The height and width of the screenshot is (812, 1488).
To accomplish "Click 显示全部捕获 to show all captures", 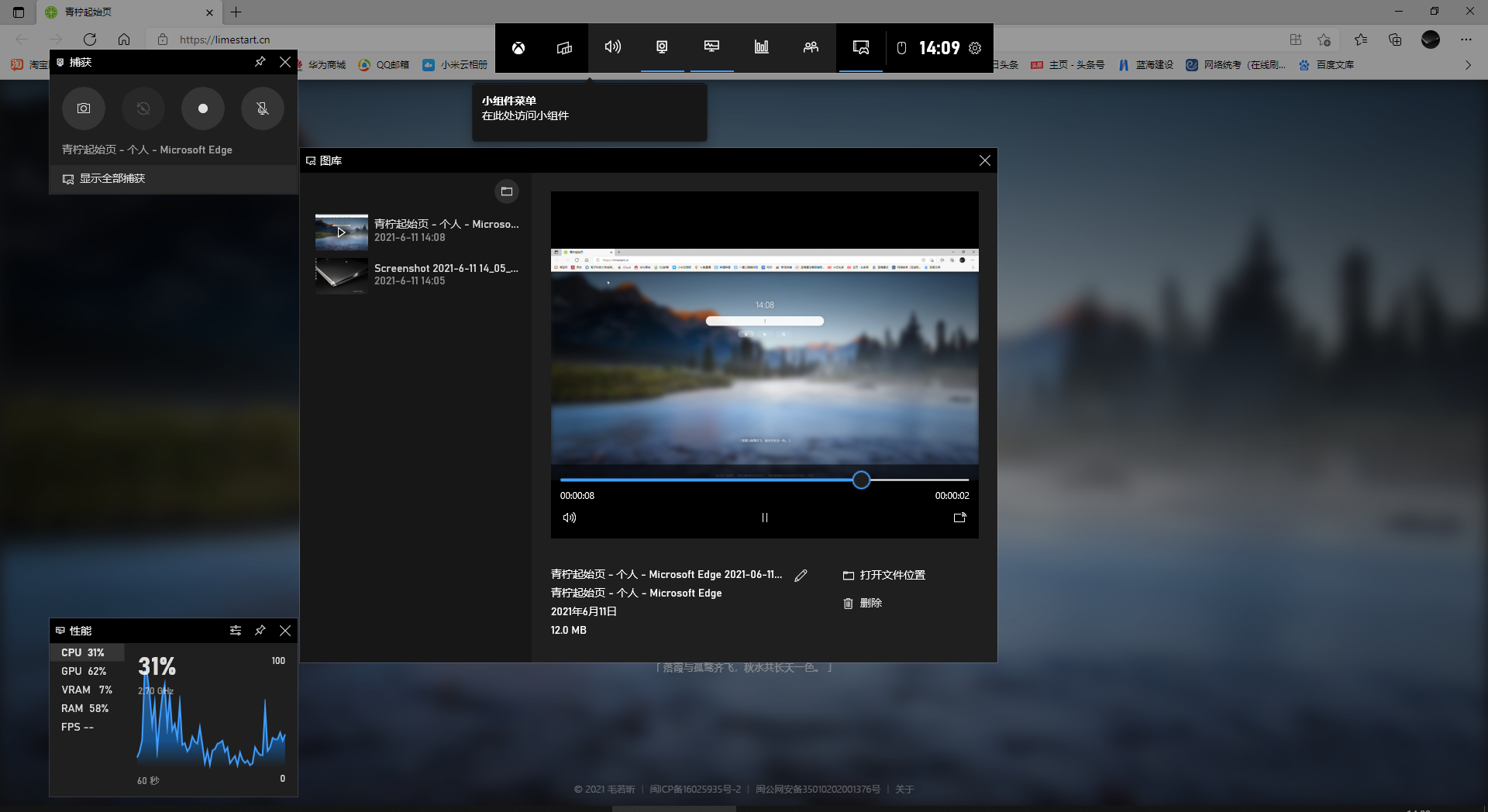I will click(x=111, y=178).
